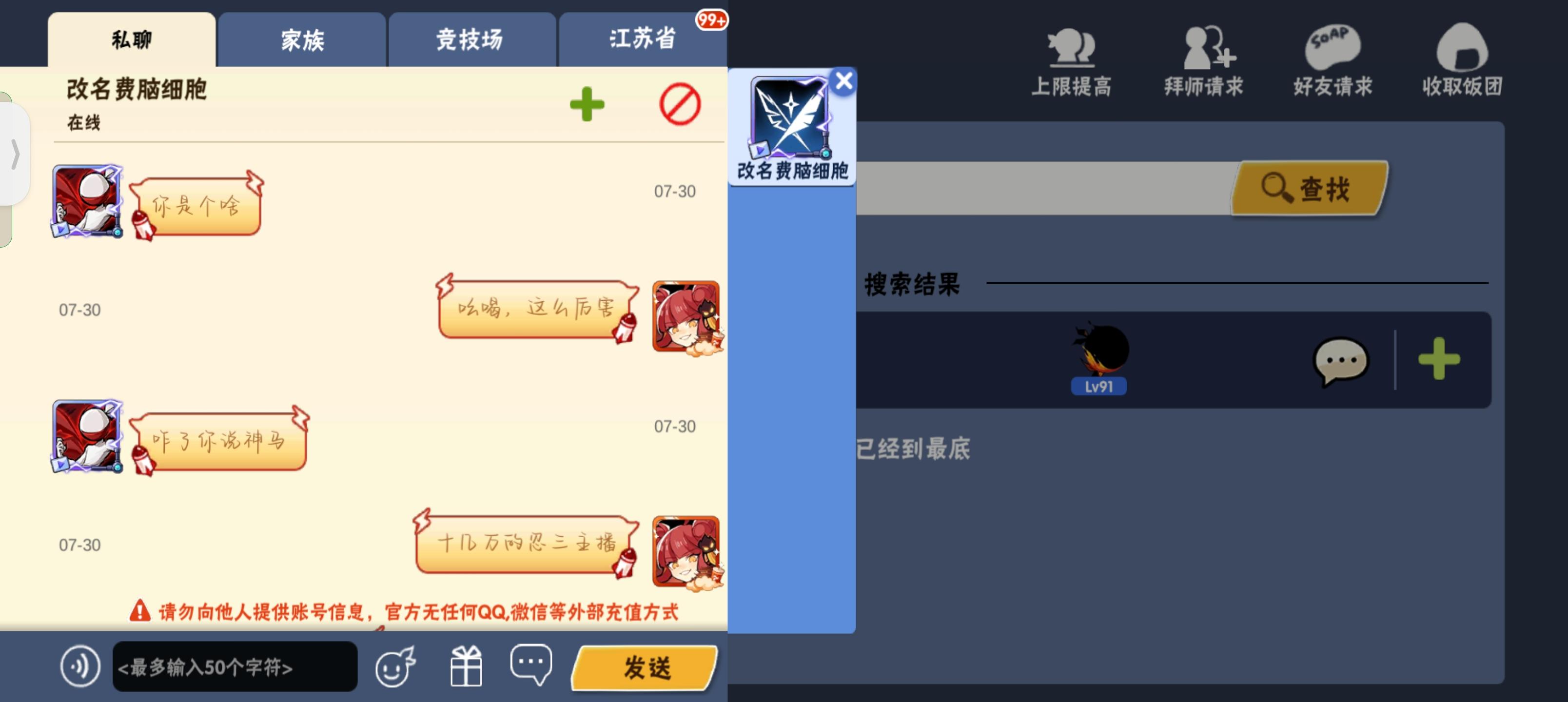Focus the chat message input field
The height and width of the screenshot is (702, 1568).
pyautogui.click(x=235, y=666)
